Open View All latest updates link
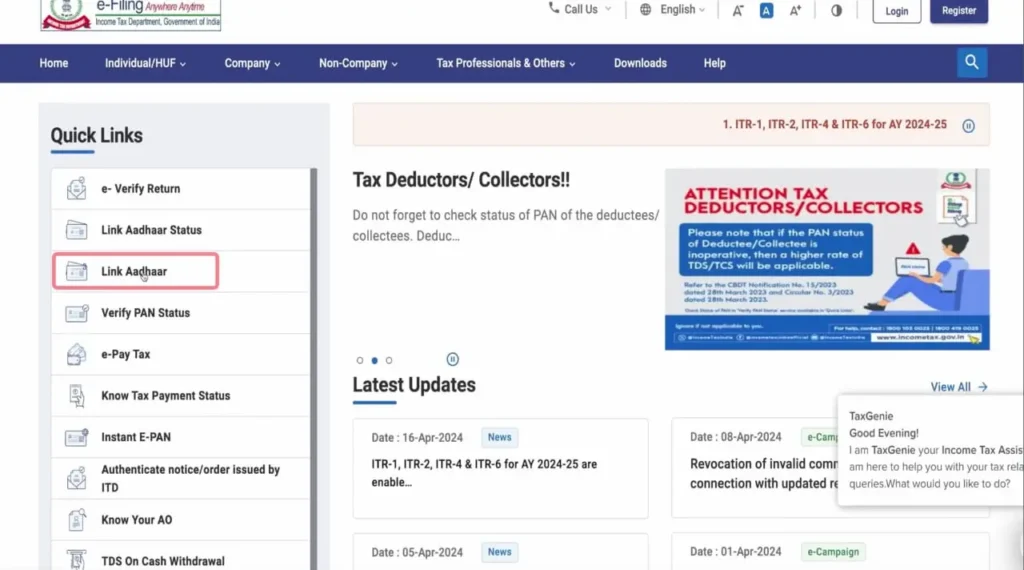The image size is (1024, 570). (958, 387)
